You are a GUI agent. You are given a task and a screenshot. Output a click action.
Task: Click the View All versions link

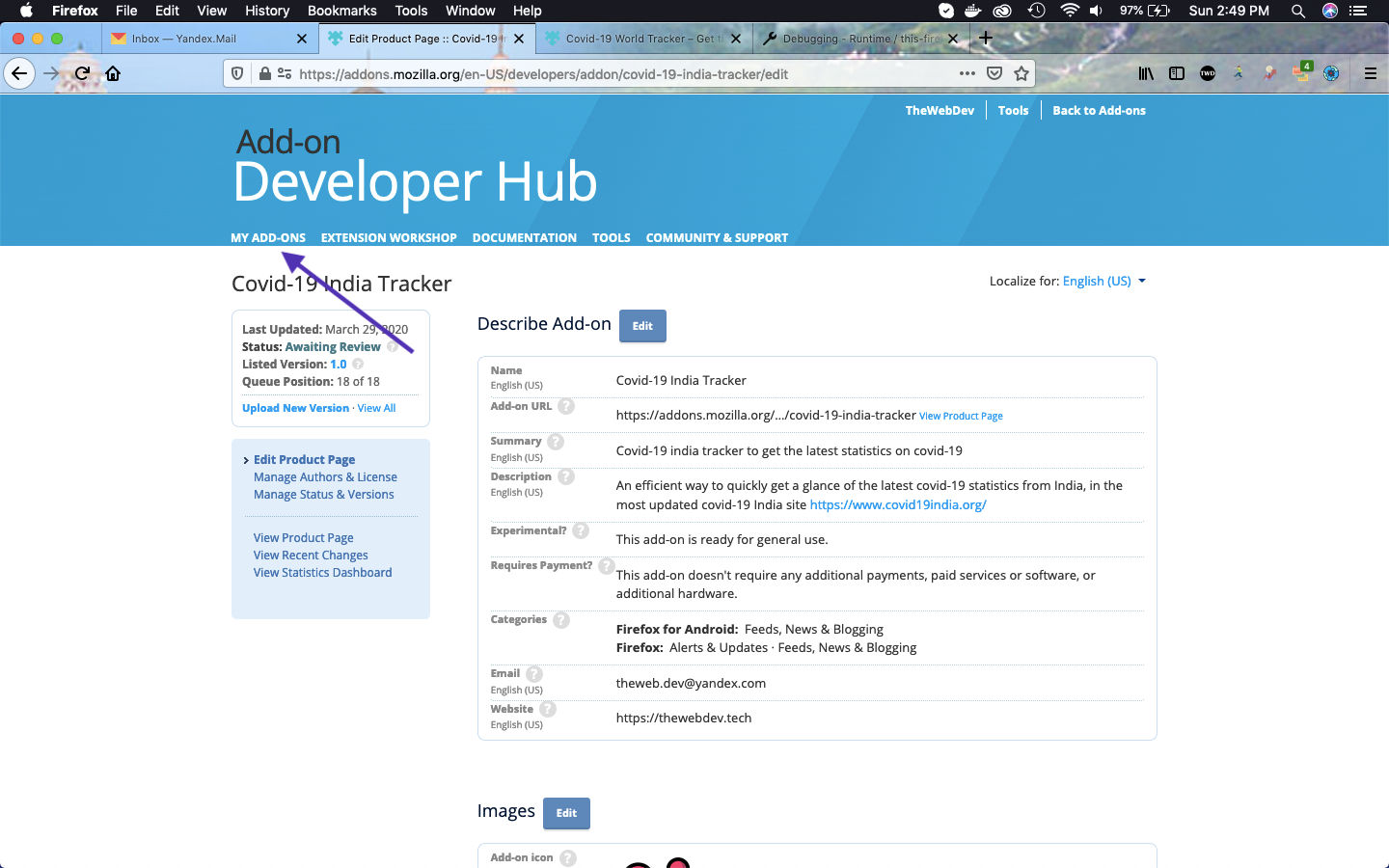[376, 408]
